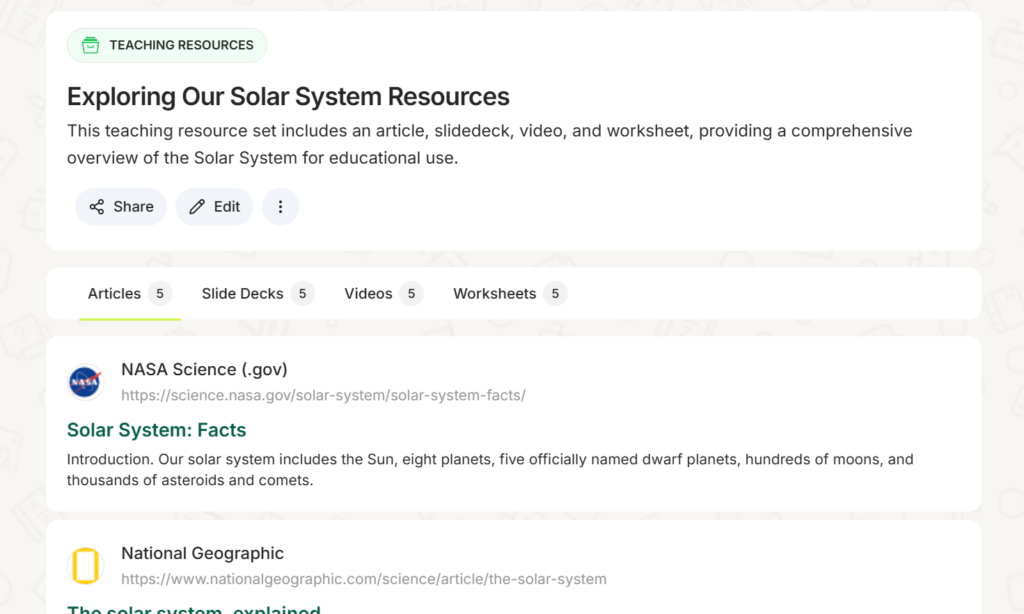Click the National Geographic source name
Screen dimensions: 1024x614
click(202, 553)
